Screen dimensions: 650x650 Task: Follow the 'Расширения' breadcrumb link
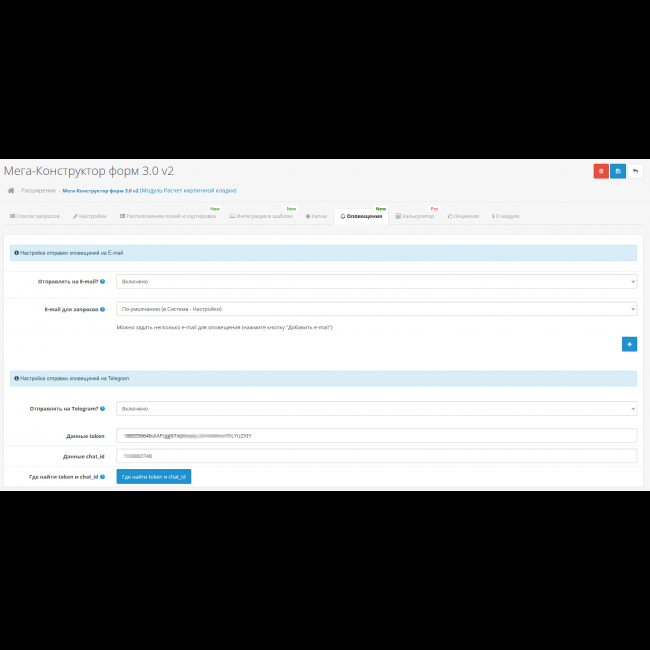[x=39, y=190]
